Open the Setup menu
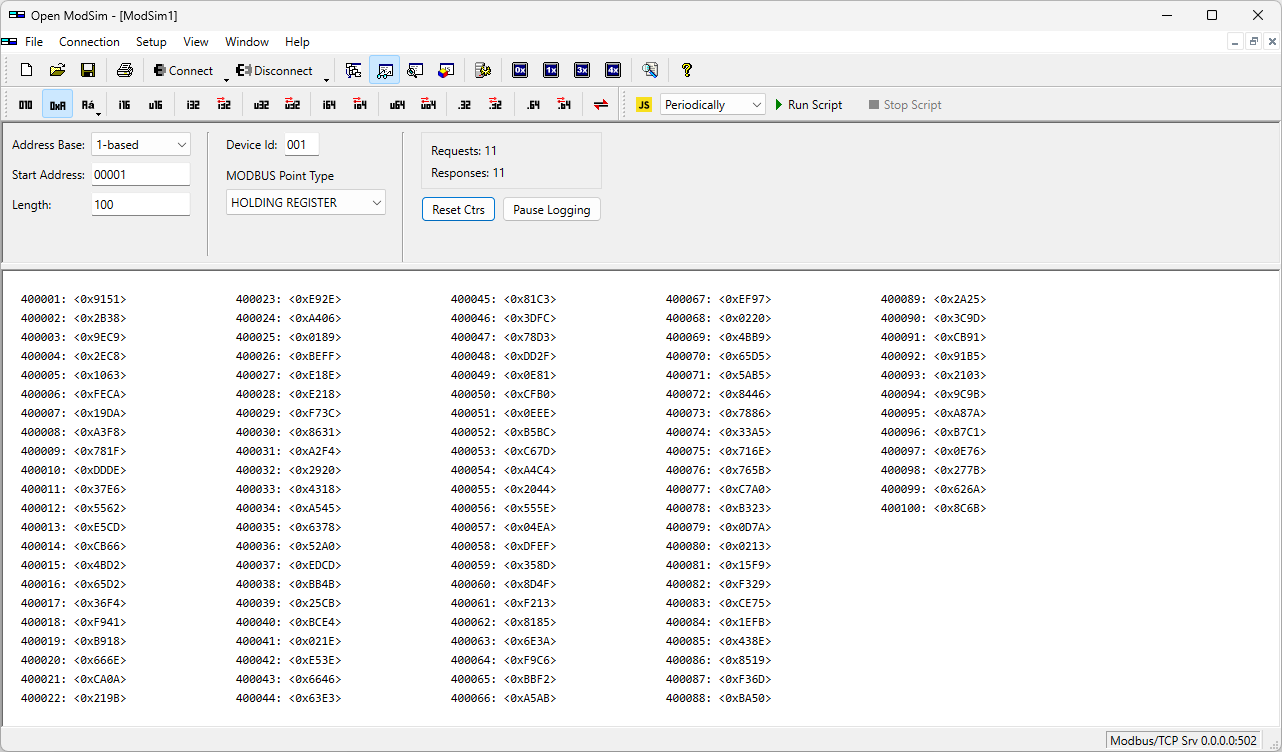The height and width of the screenshot is (752, 1282). tap(151, 42)
